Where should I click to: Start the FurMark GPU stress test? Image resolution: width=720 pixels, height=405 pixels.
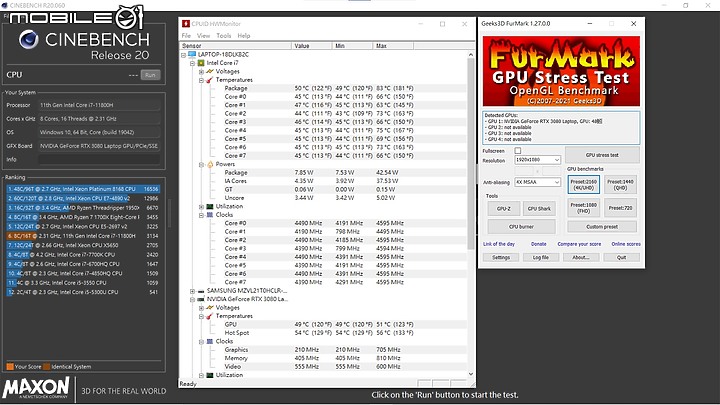click(x=602, y=155)
